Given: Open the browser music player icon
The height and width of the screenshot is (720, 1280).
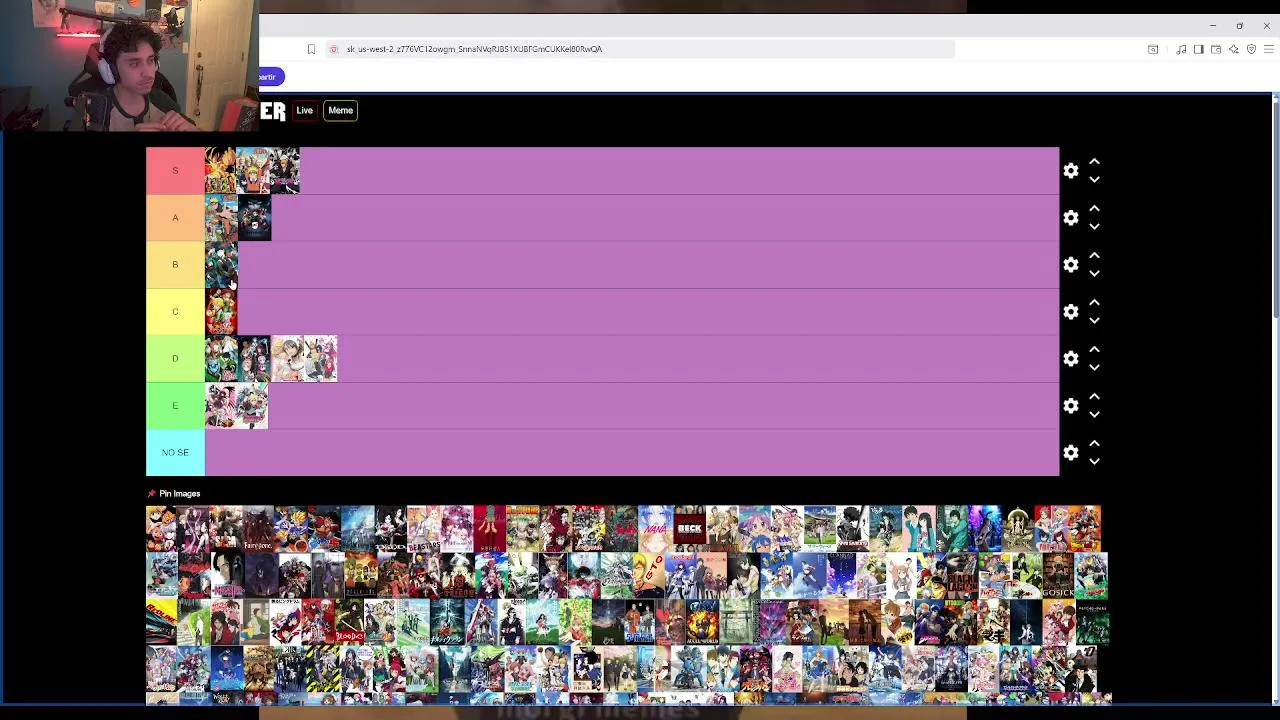Looking at the screenshot, I should [1181, 49].
